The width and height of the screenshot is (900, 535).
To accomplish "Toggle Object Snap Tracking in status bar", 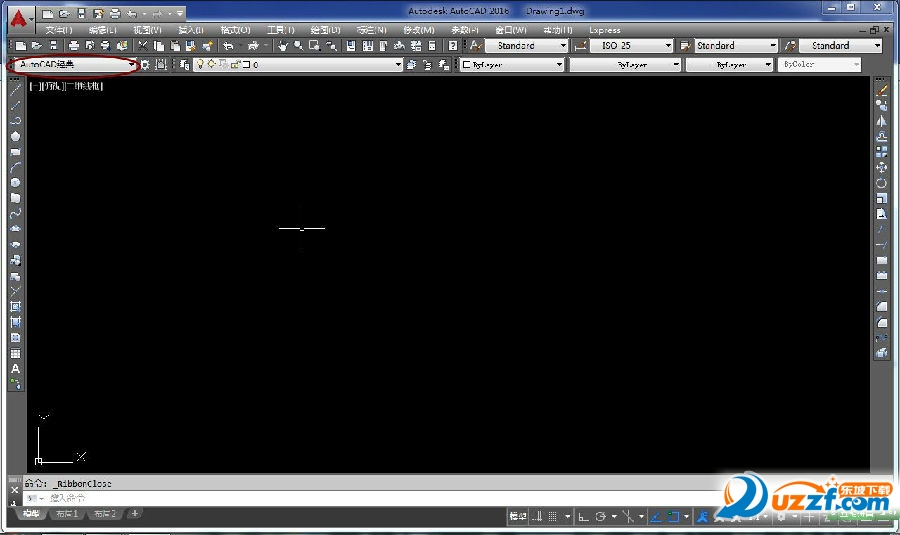I will pos(655,517).
